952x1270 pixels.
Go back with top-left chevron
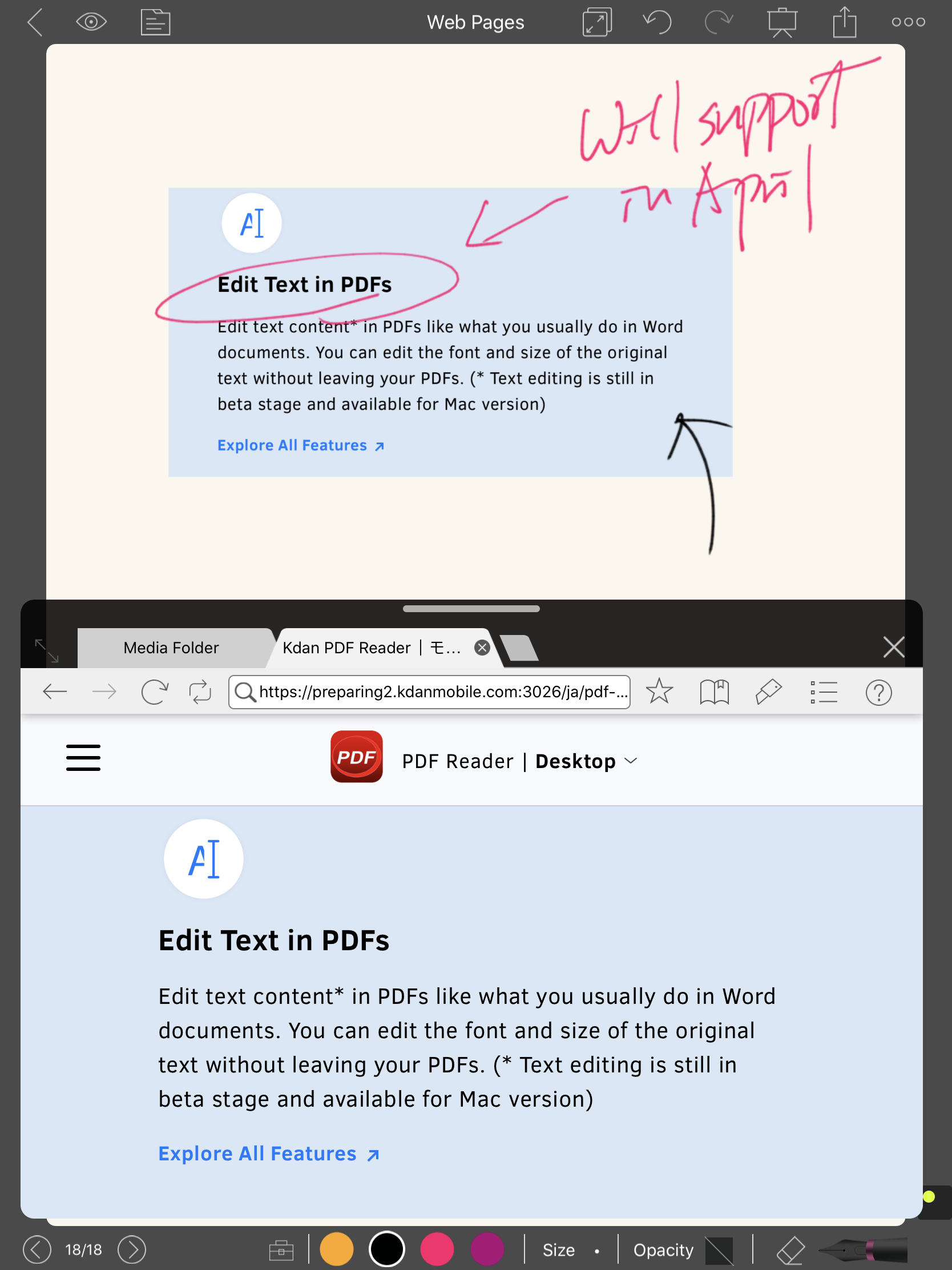click(35, 22)
